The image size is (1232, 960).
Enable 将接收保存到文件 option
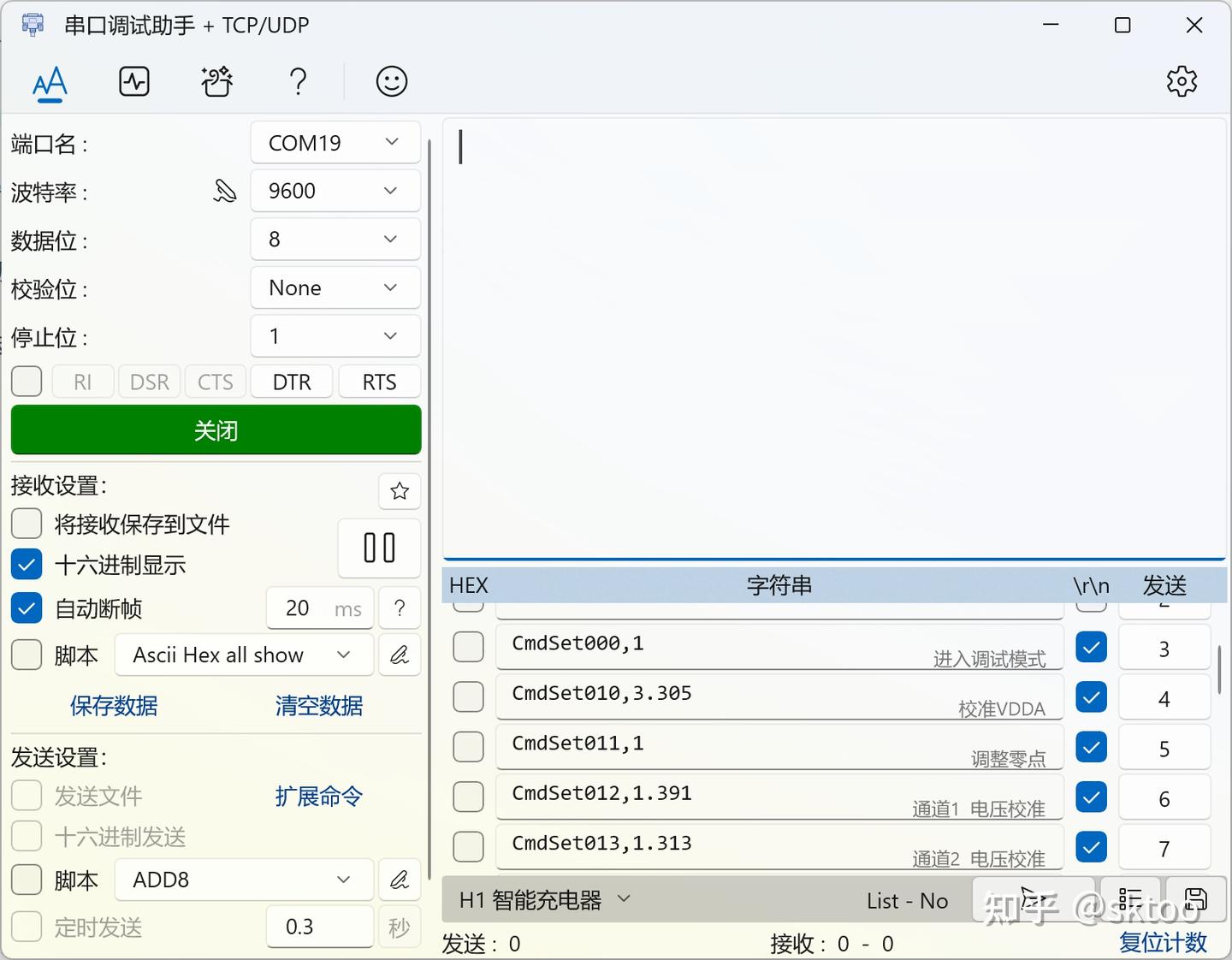27,523
